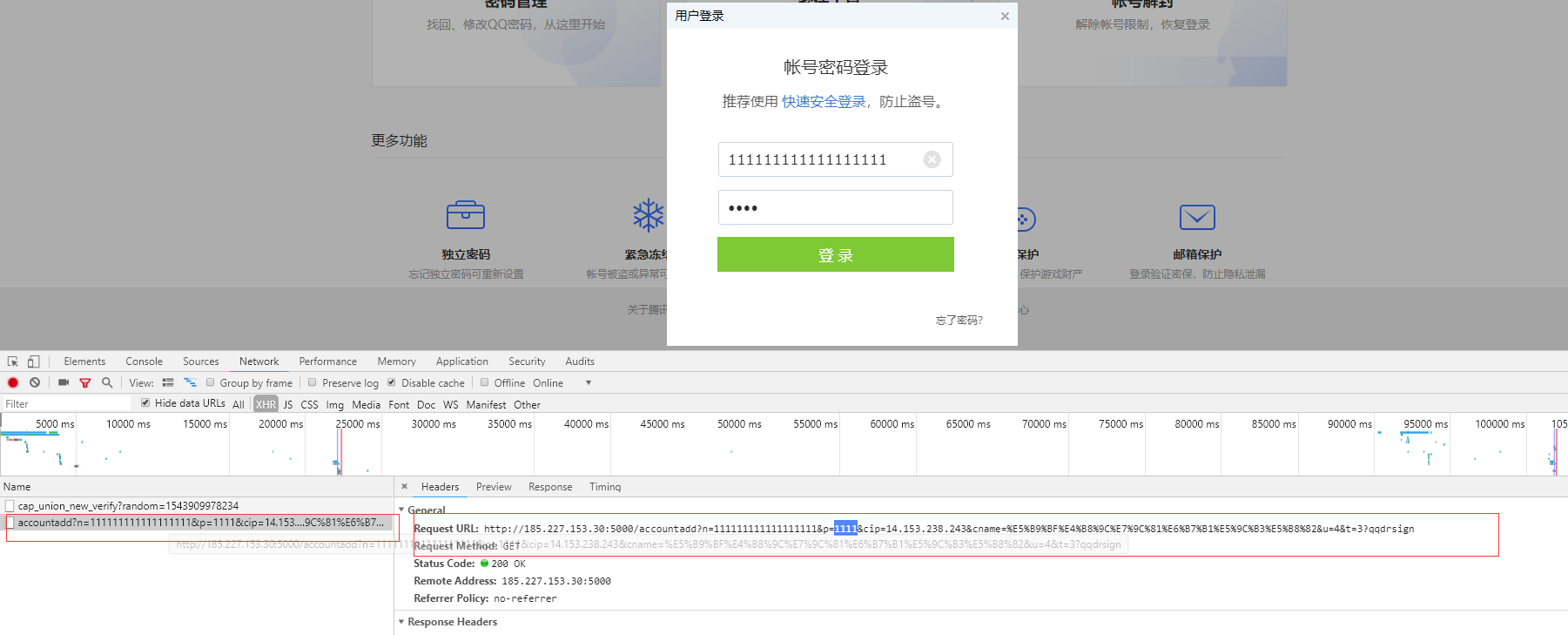Activate the inspect element picker icon
This screenshot has width=1568, height=635.
tap(13, 361)
